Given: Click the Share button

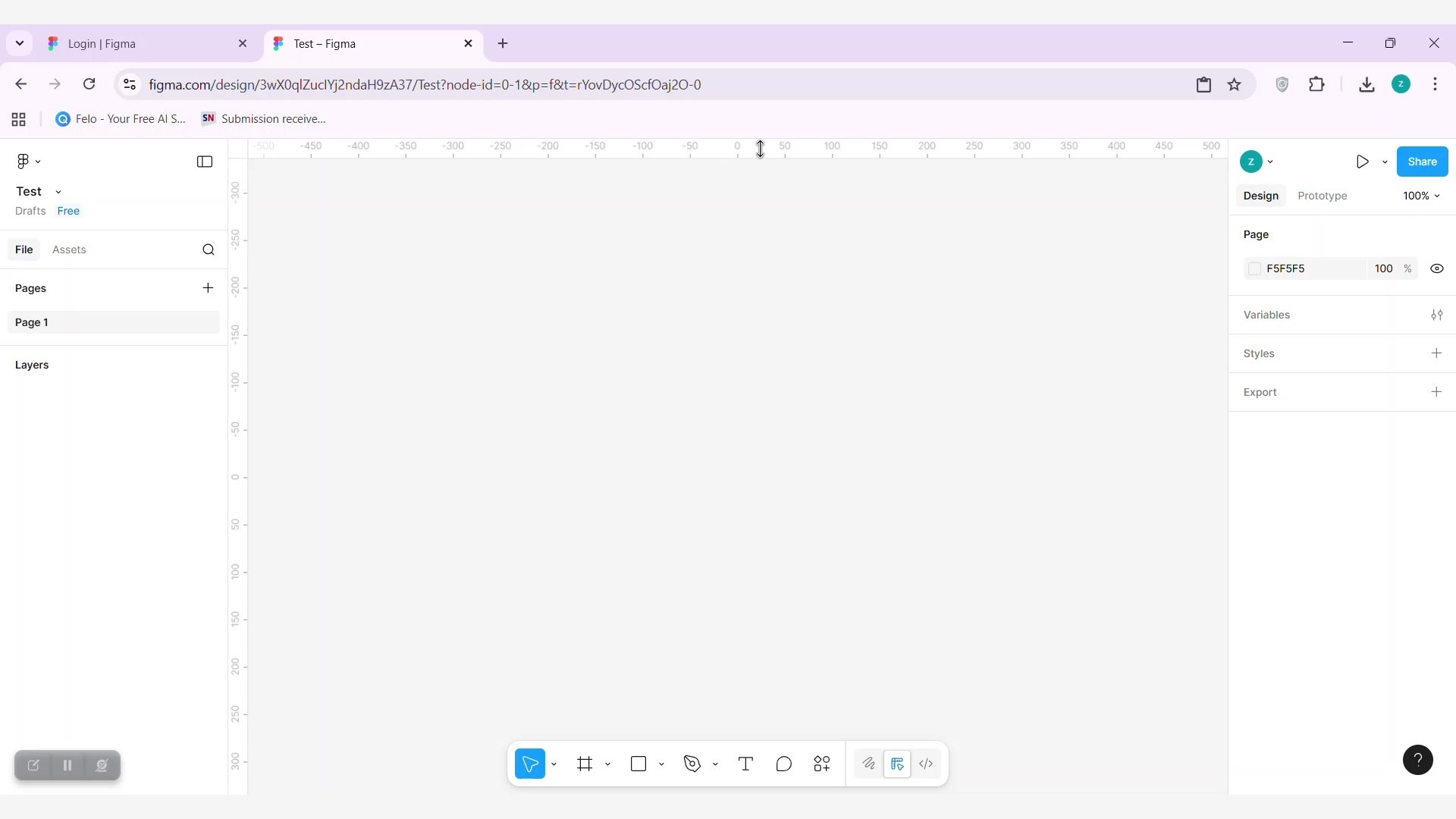Looking at the screenshot, I should click(1422, 162).
